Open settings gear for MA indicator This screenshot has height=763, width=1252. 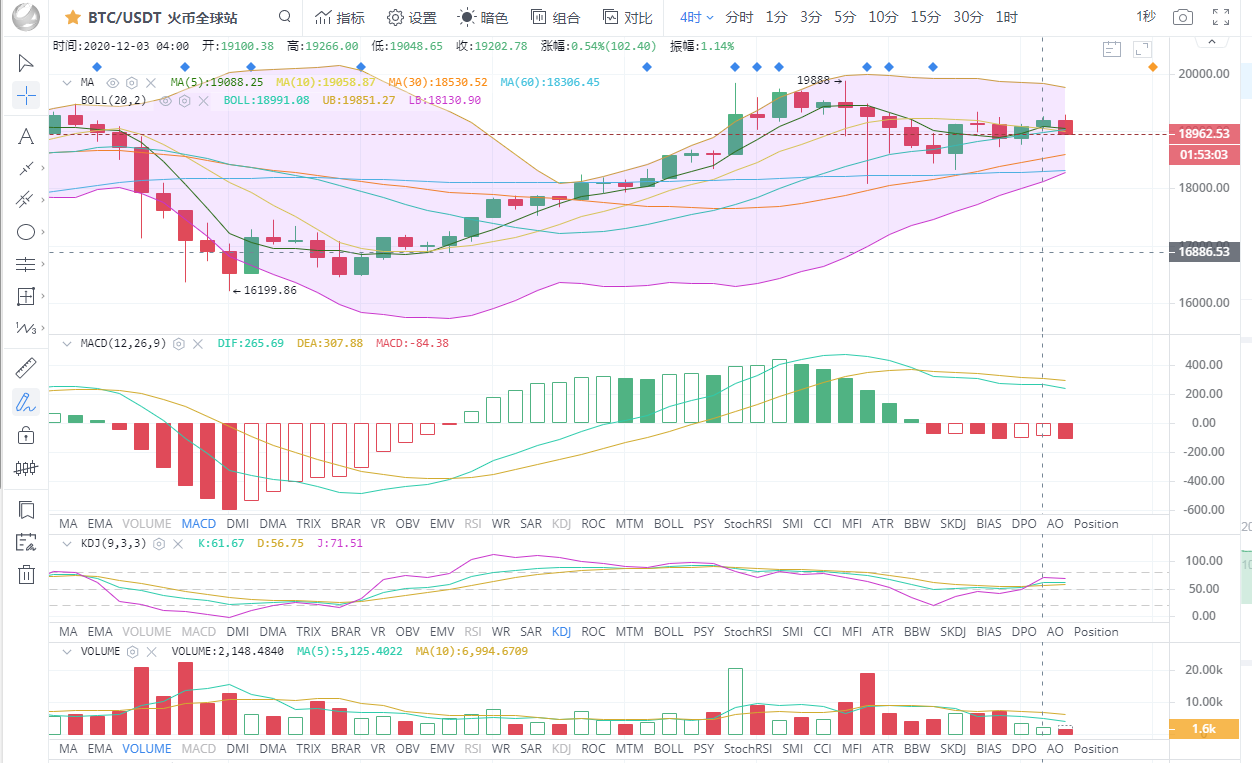[132, 82]
